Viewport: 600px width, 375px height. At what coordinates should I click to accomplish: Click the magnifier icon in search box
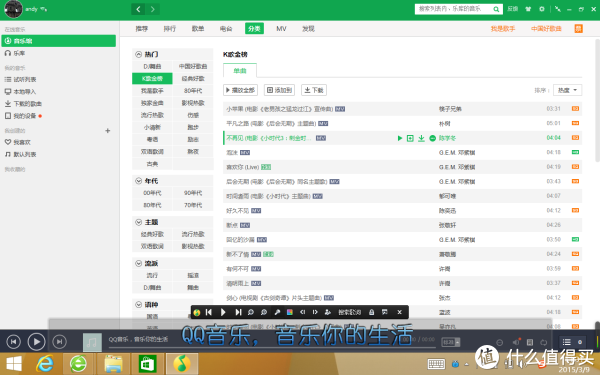coord(496,9)
